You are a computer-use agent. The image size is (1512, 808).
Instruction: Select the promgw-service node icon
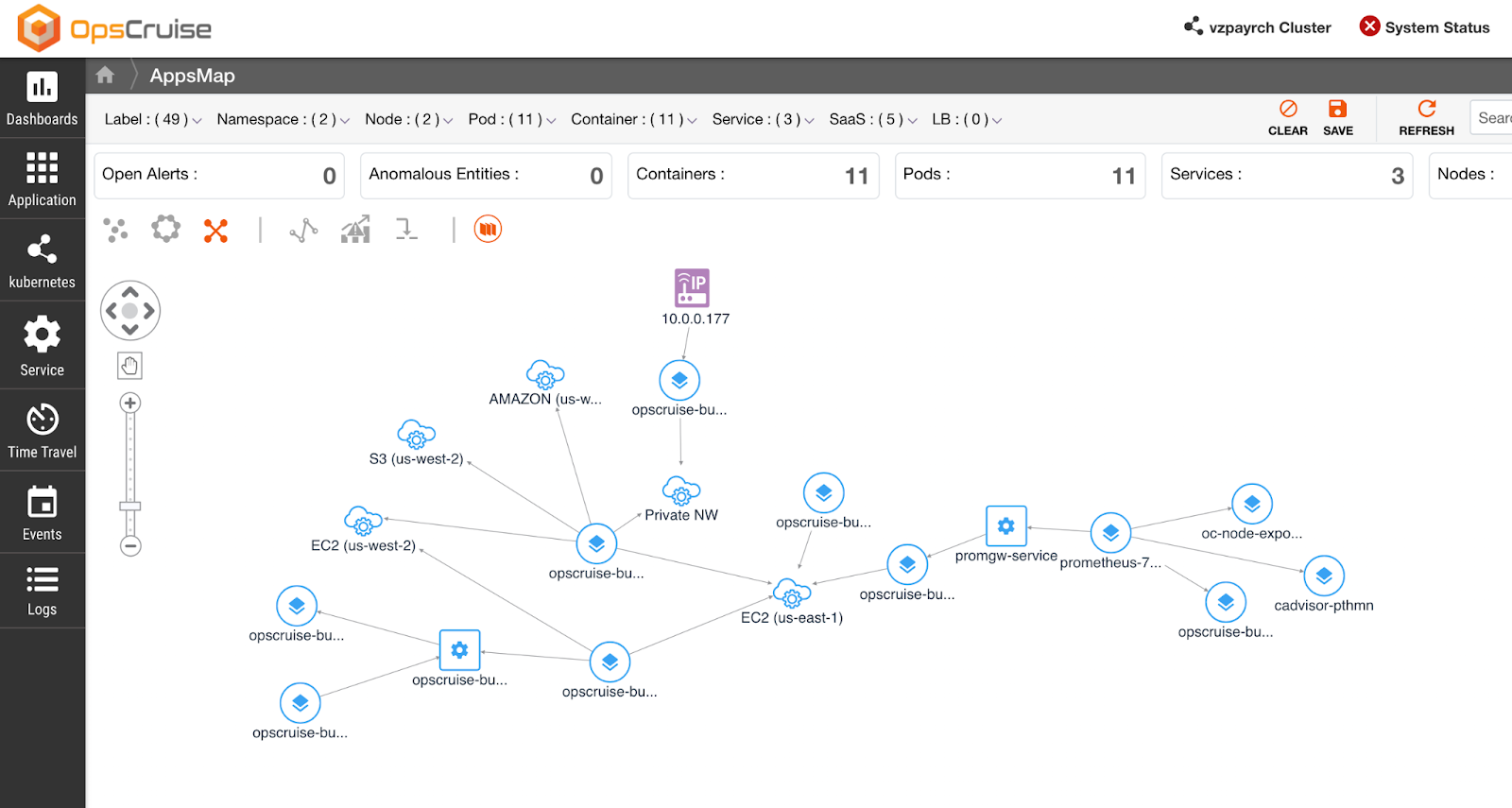[x=1005, y=526]
